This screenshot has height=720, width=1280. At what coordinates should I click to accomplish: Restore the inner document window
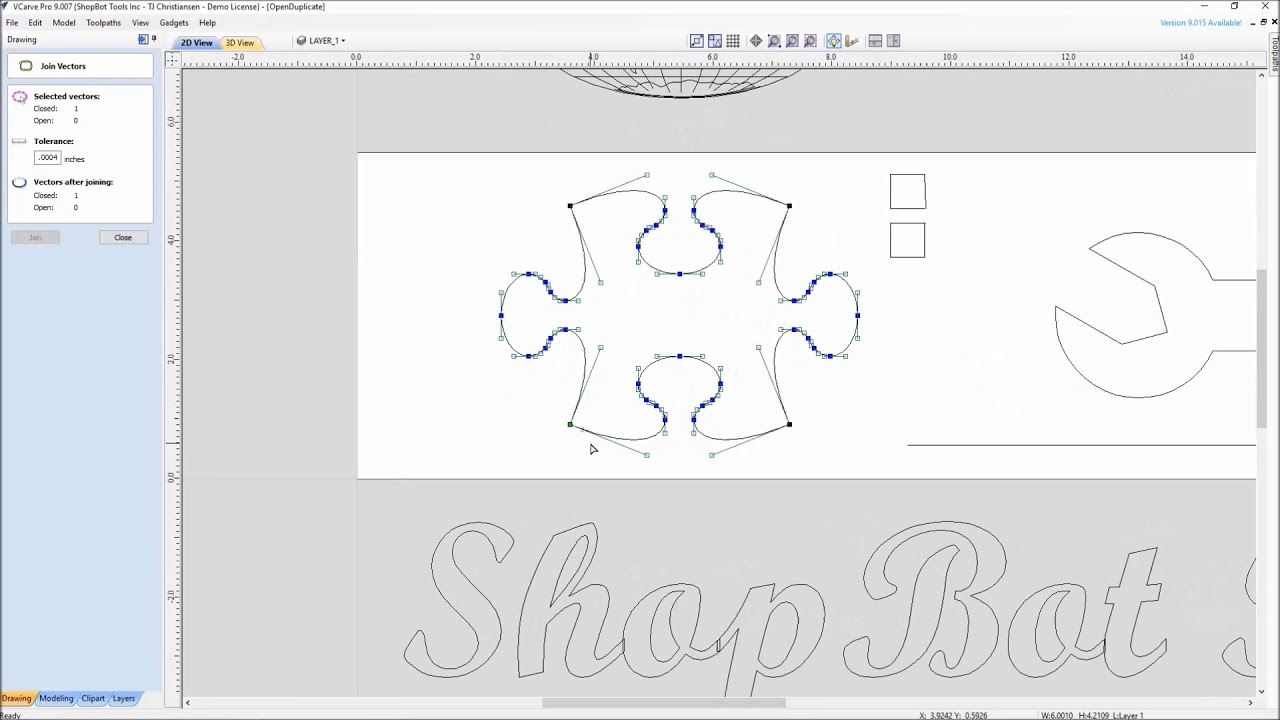1263,22
